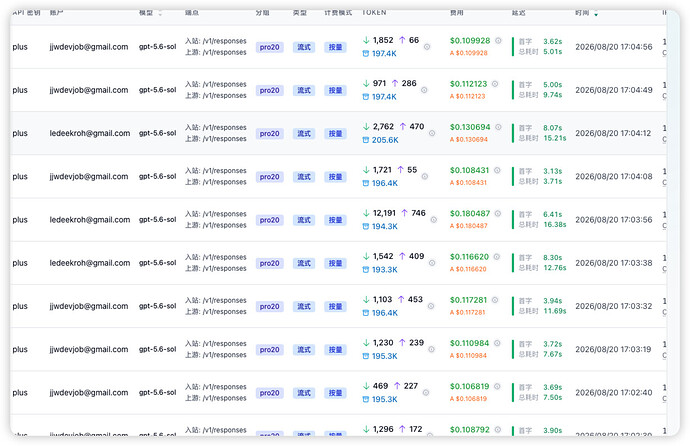Open cost info icon beside $0.130694
The image size is (690, 446).
pyautogui.click(x=498, y=127)
